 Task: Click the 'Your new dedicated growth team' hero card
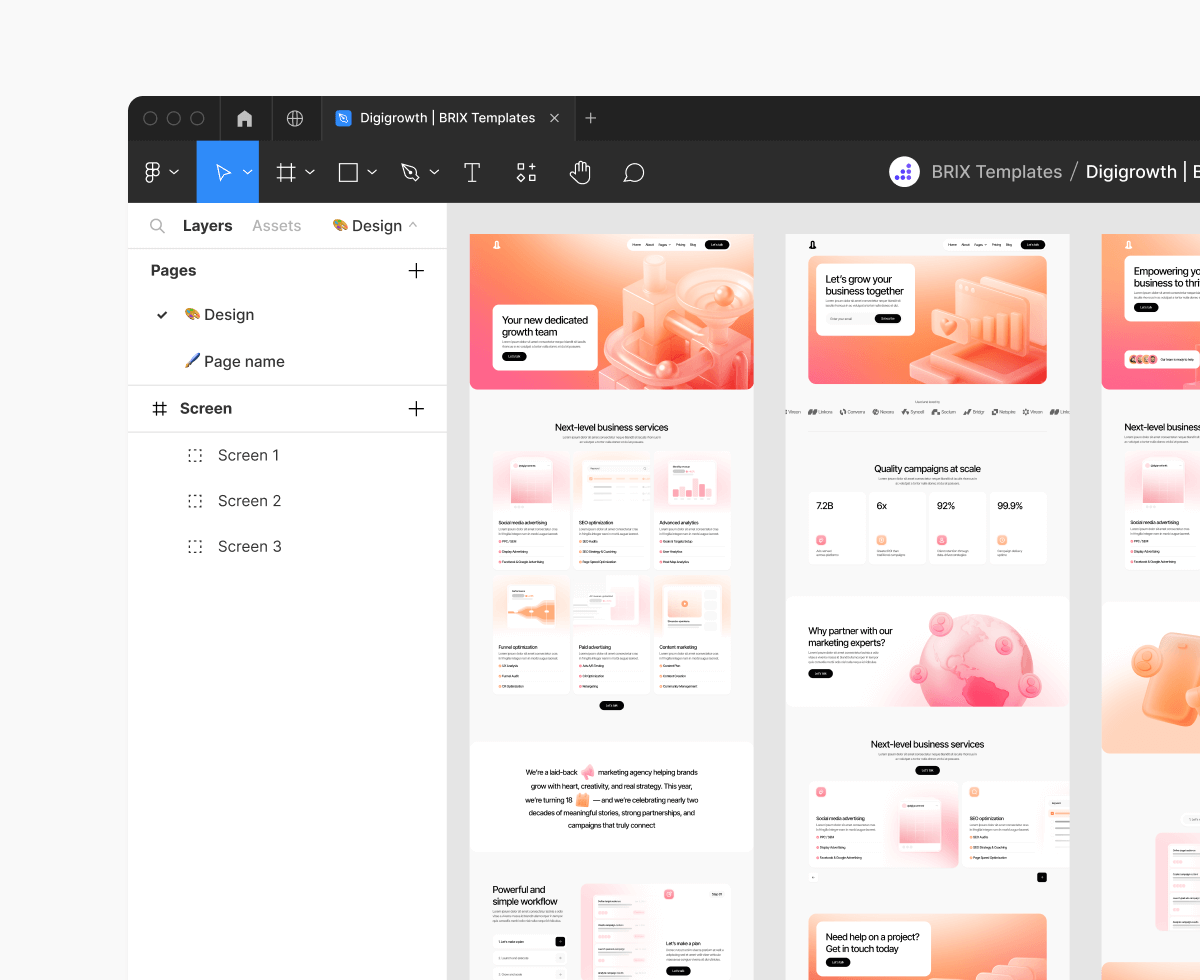click(545, 337)
